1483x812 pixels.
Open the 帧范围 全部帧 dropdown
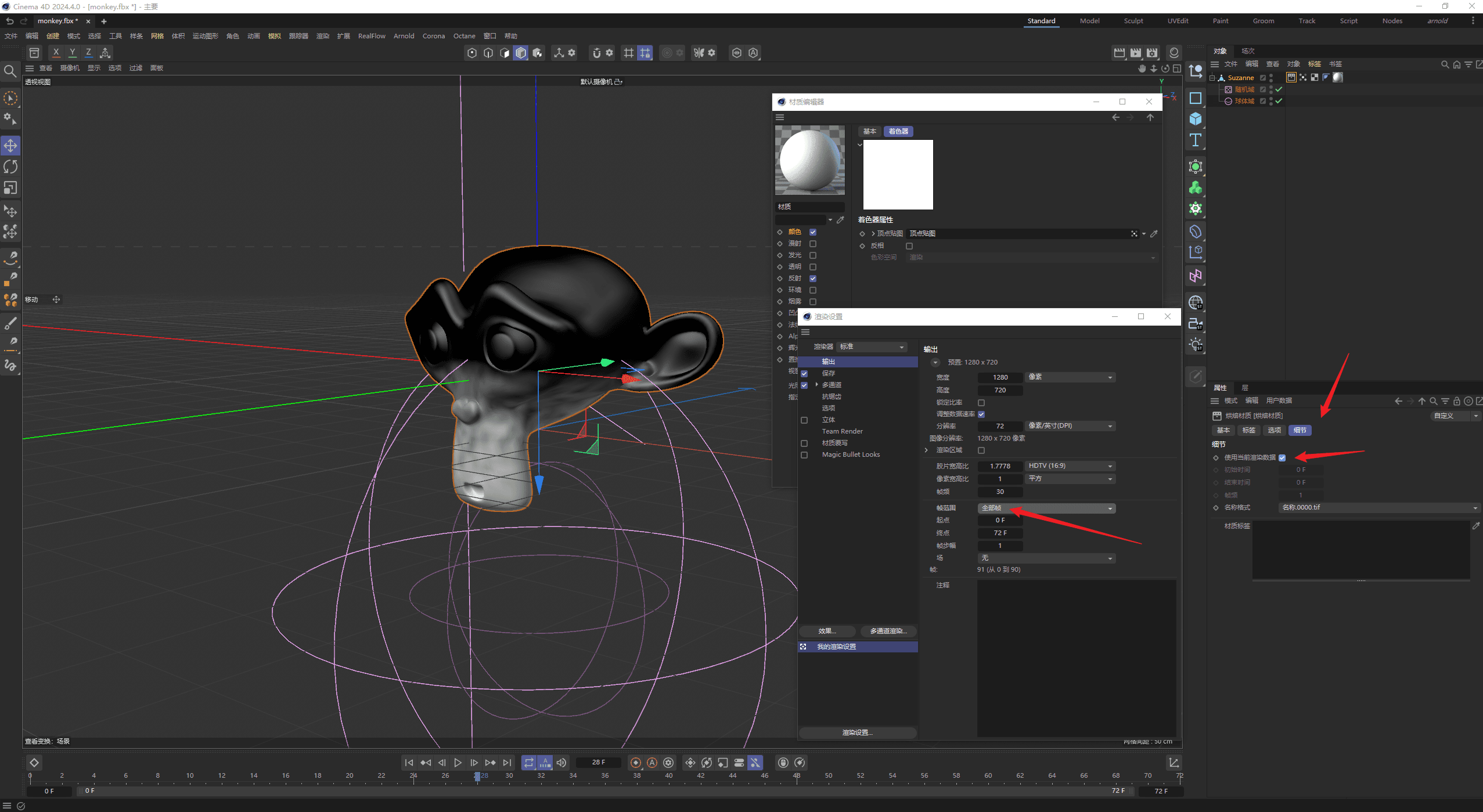1047,508
